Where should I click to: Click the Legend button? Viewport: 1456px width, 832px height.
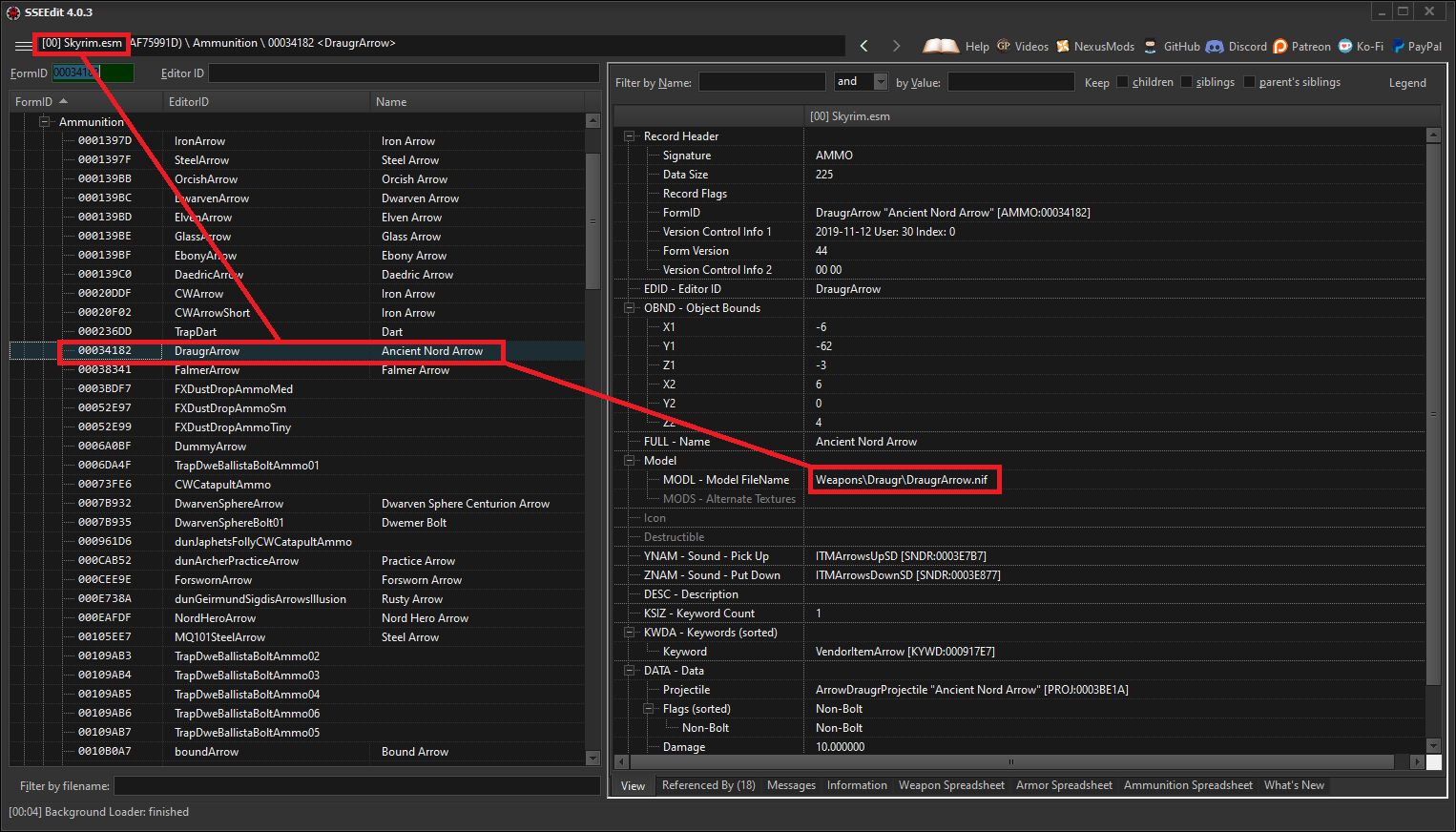(1407, 83)
